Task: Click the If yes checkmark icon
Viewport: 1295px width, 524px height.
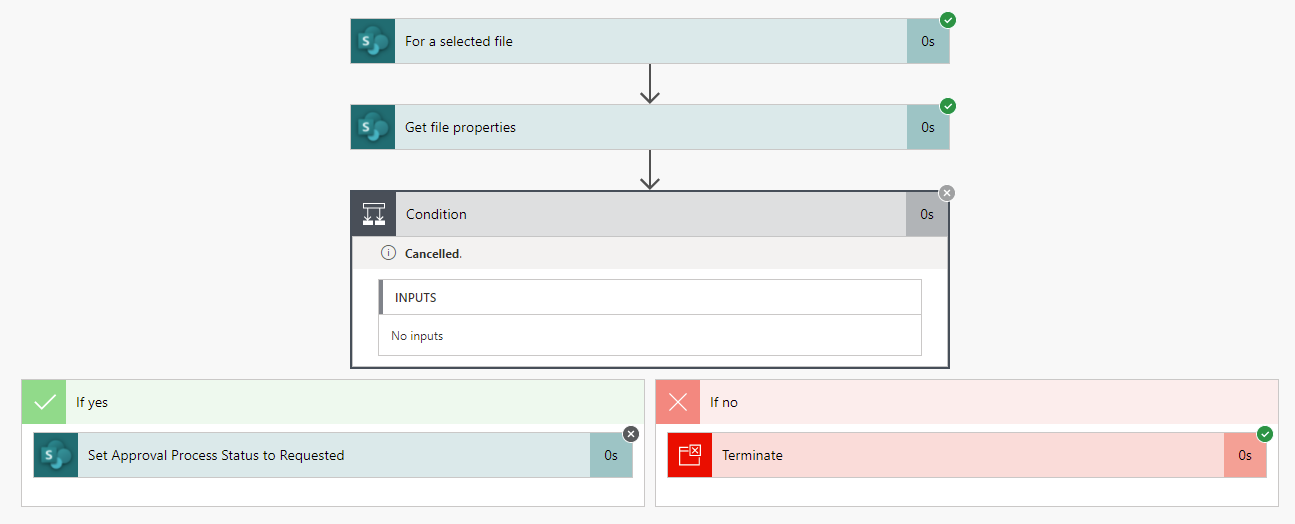Action: point(44,402)
